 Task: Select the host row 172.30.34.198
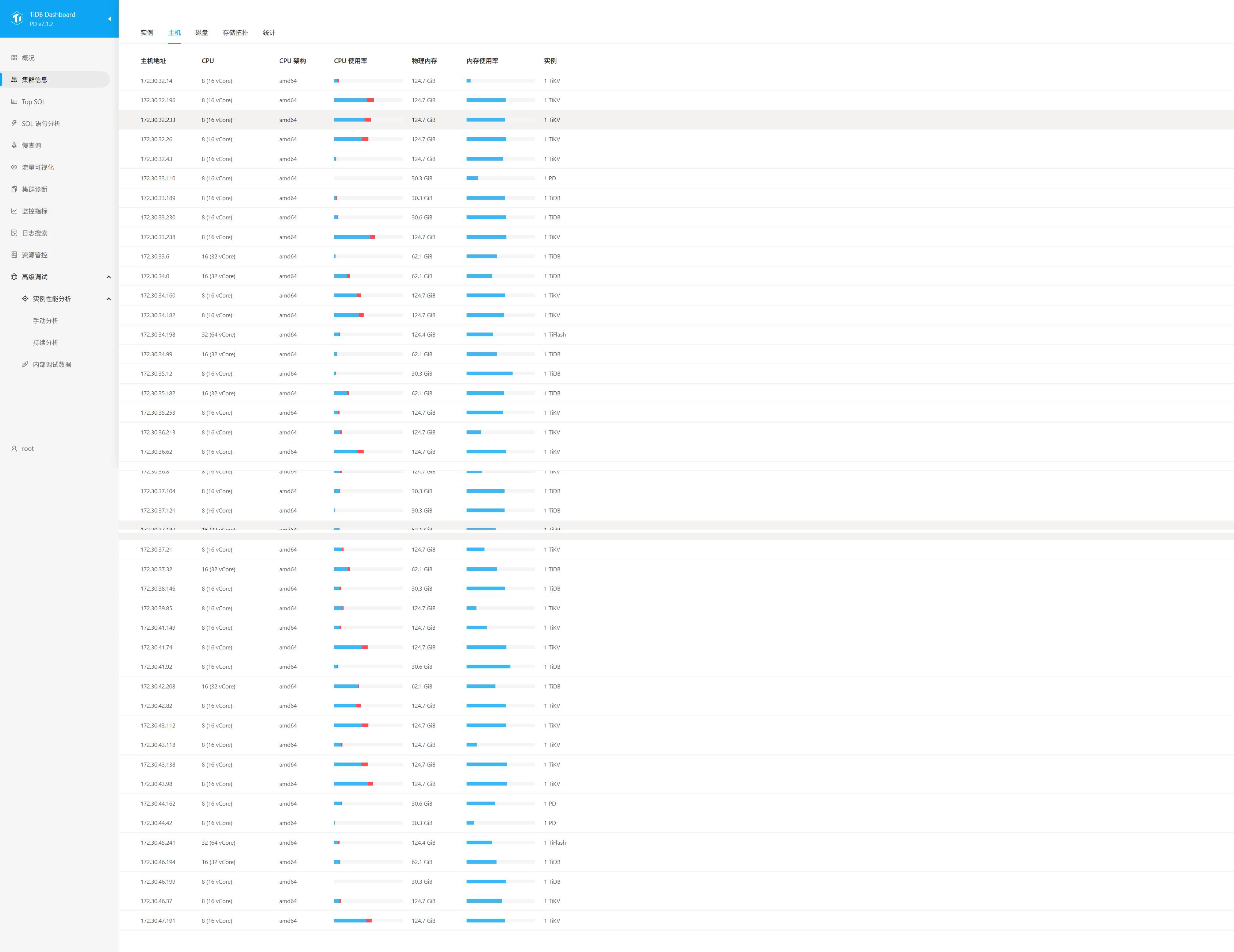[158, 334]
